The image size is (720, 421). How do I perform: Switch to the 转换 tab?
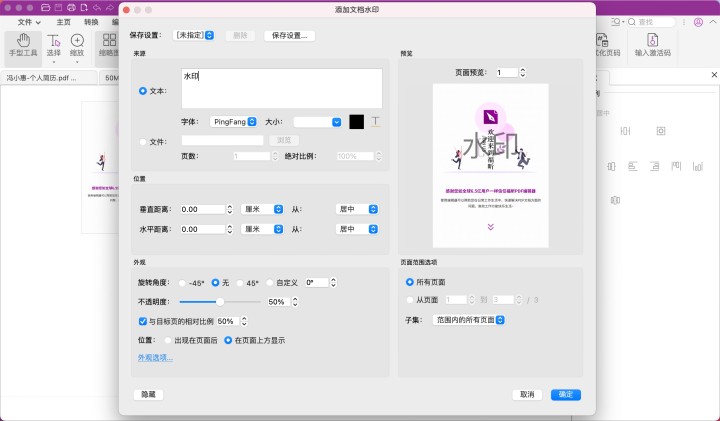91,21
